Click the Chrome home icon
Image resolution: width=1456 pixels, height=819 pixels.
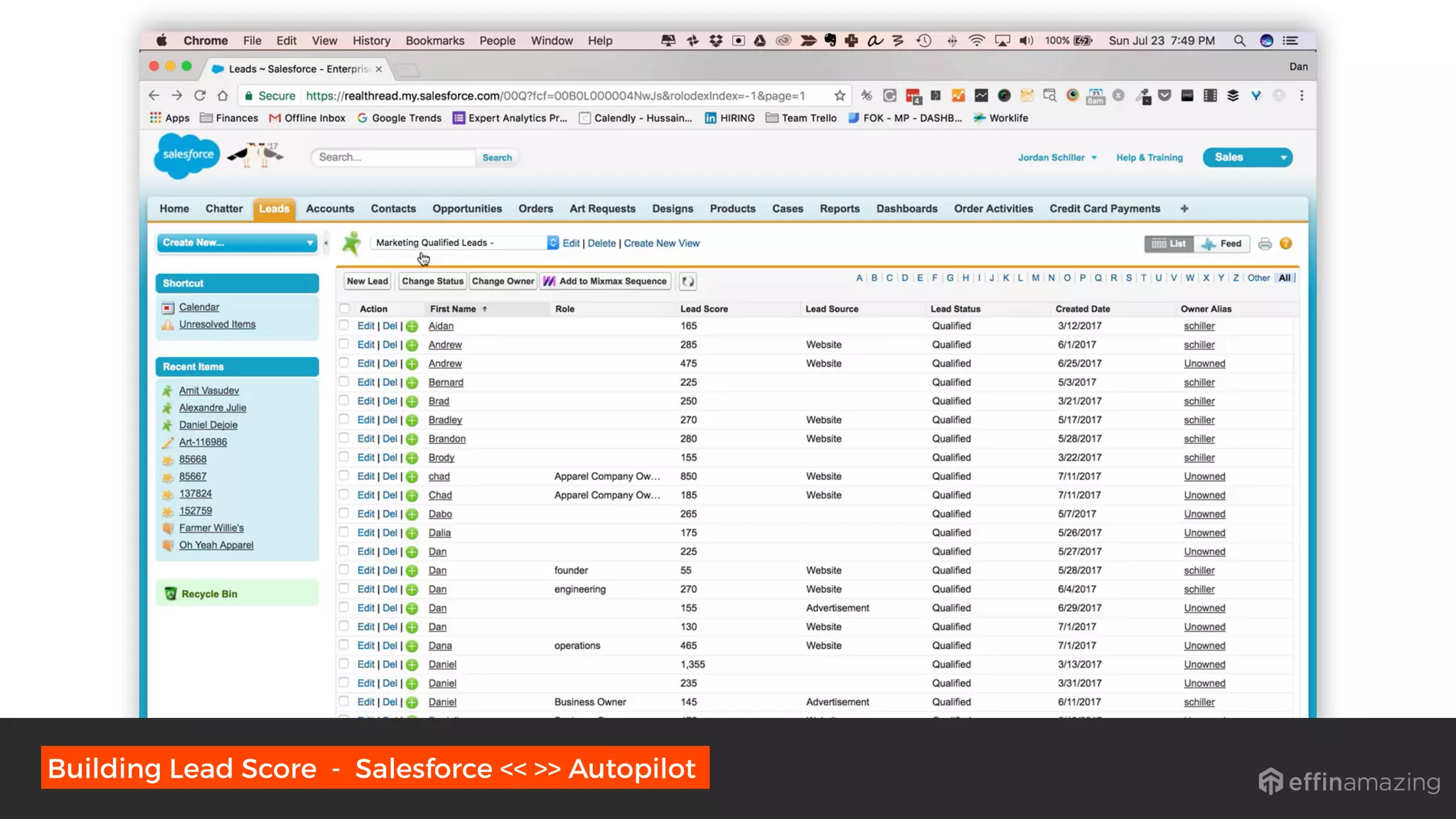click(223, 95)
